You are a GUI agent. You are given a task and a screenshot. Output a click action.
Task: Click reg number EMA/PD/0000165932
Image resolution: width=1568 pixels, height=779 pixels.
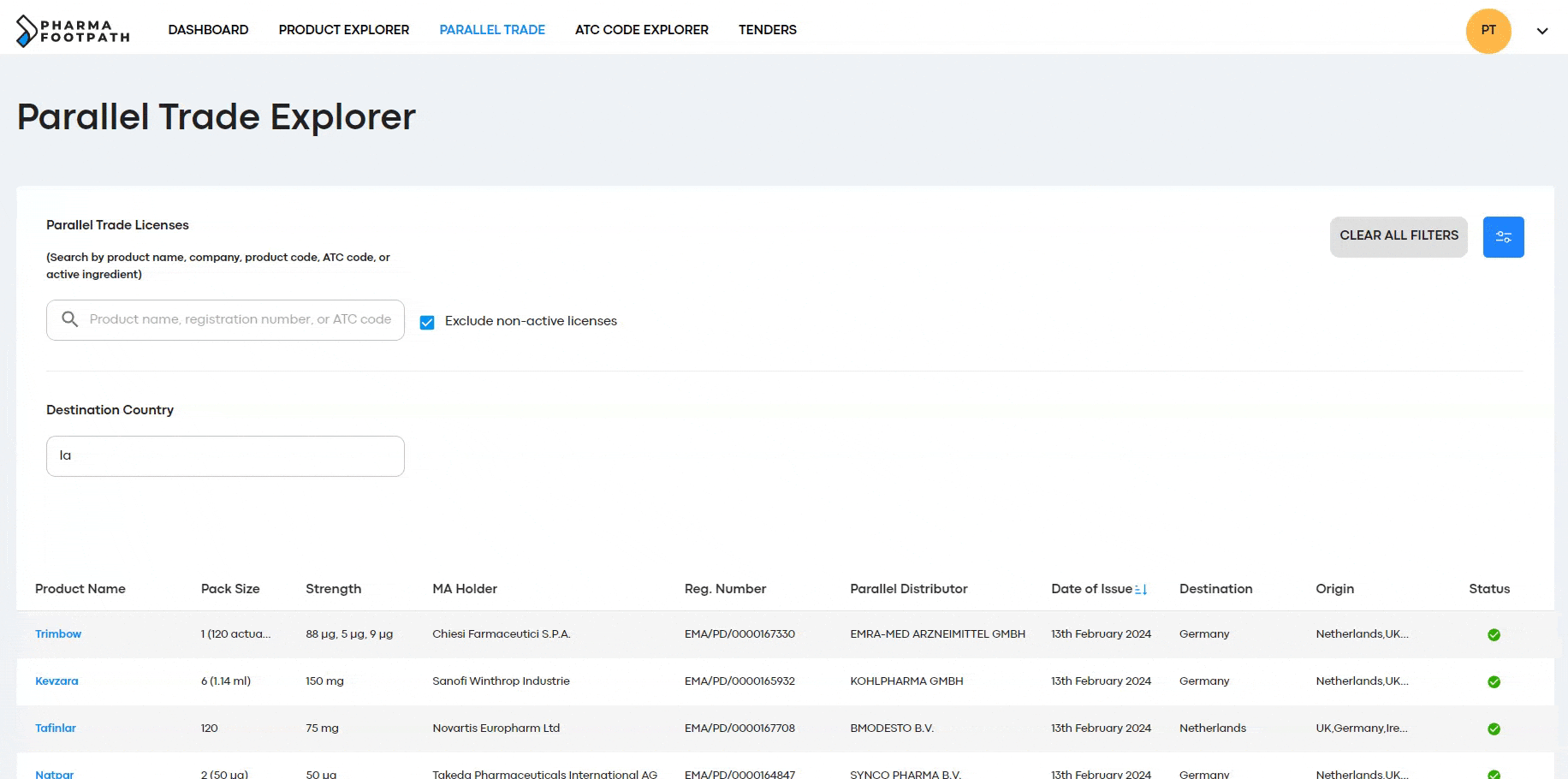(739, 681)
